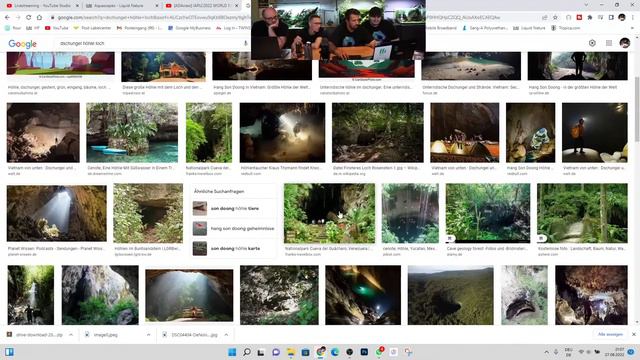Open the Chrome icon in the taskbar
This screenshot has height=360, width=640.
click(320, 351)
